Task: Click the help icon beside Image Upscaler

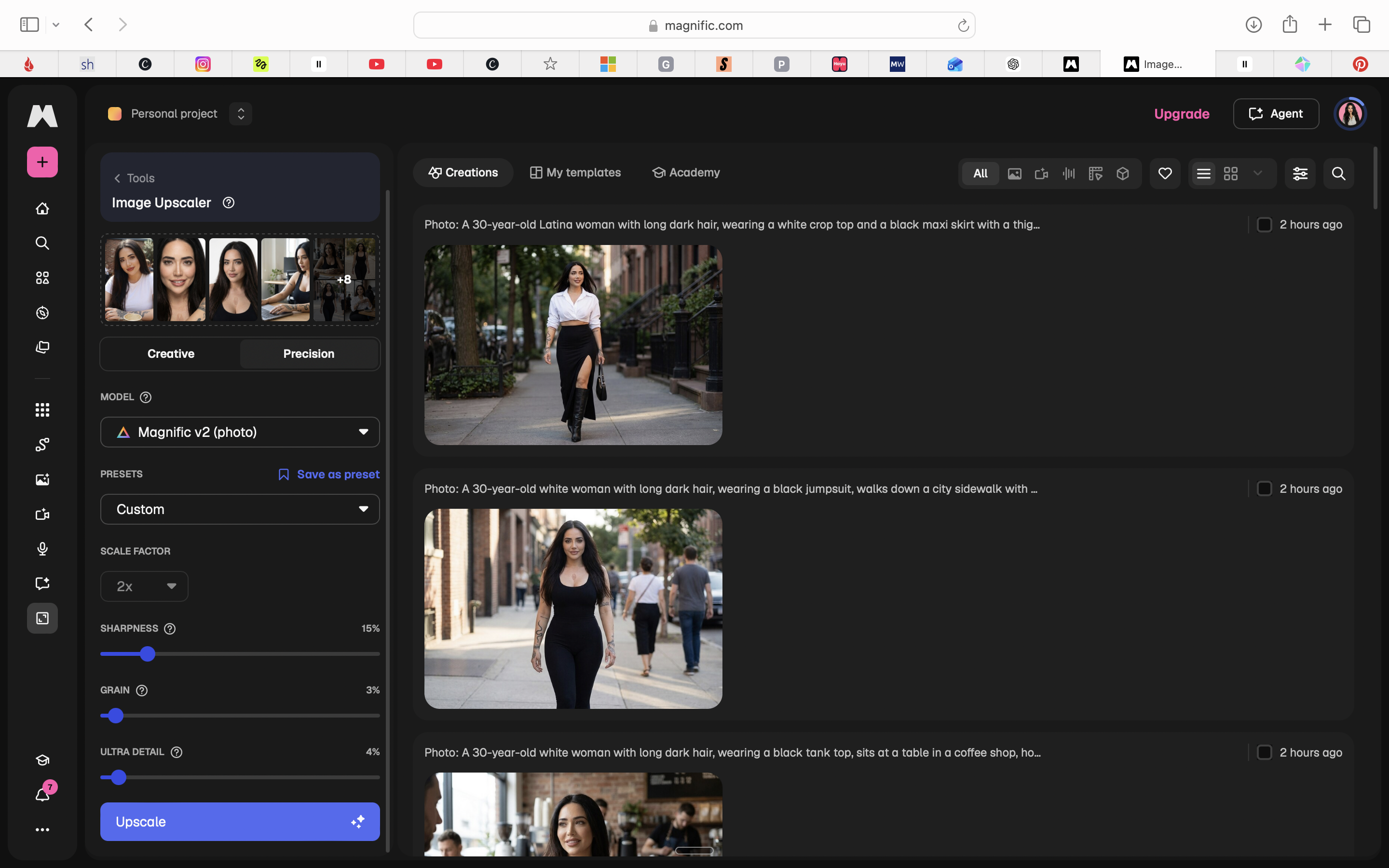Action: [x=229, y=203]
